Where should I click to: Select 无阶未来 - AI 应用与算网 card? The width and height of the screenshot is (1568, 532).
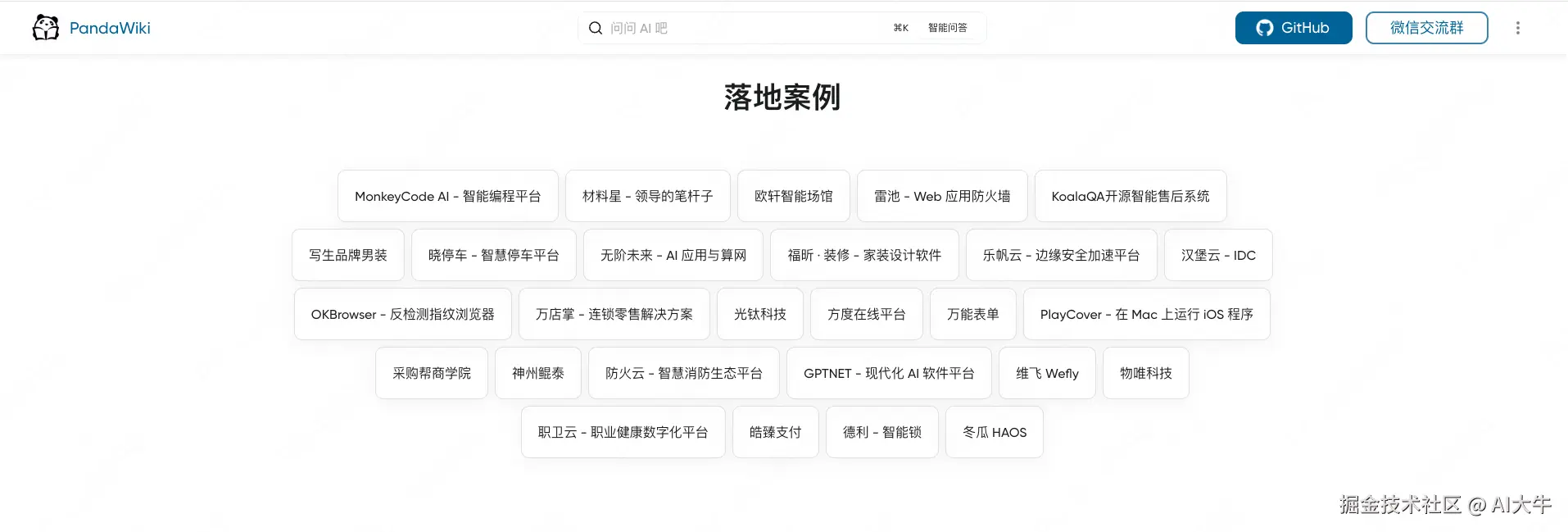tap(673, 255)
